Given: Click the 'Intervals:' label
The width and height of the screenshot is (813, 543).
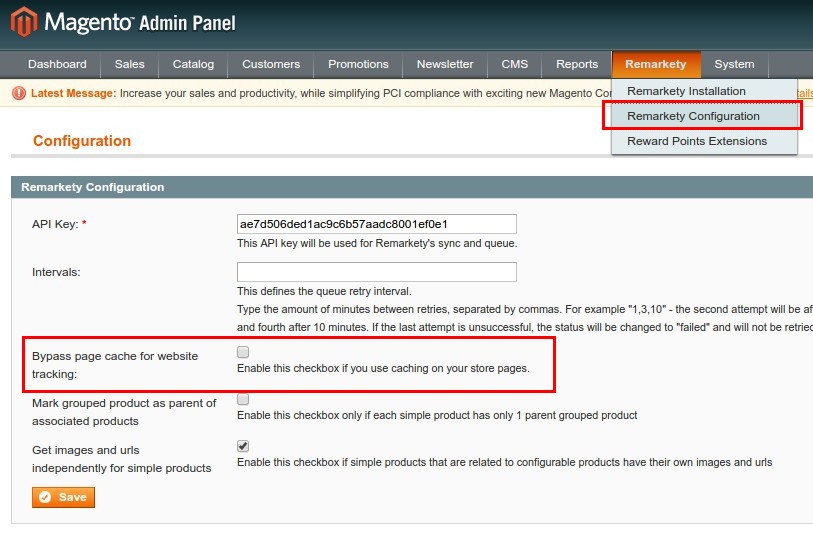Looking at the screenshot, I should [56, 272].
